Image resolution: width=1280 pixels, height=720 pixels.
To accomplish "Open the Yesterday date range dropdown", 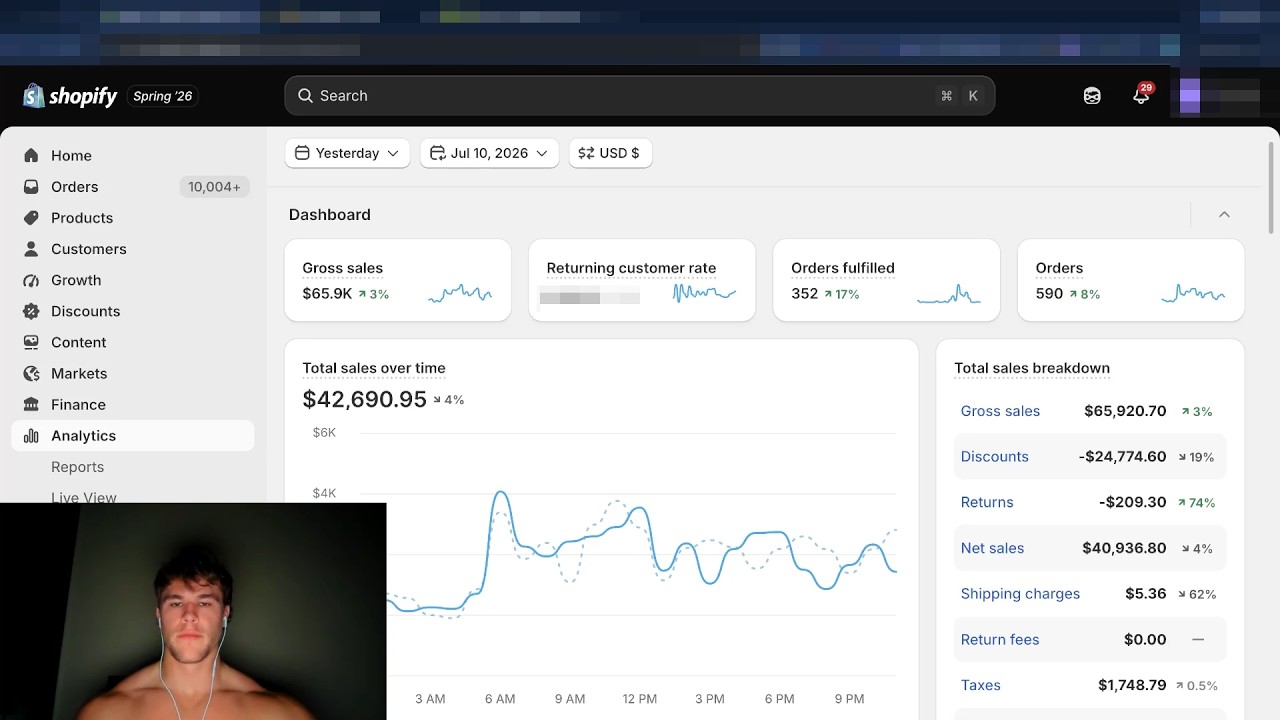I will [x=347, y=153].
